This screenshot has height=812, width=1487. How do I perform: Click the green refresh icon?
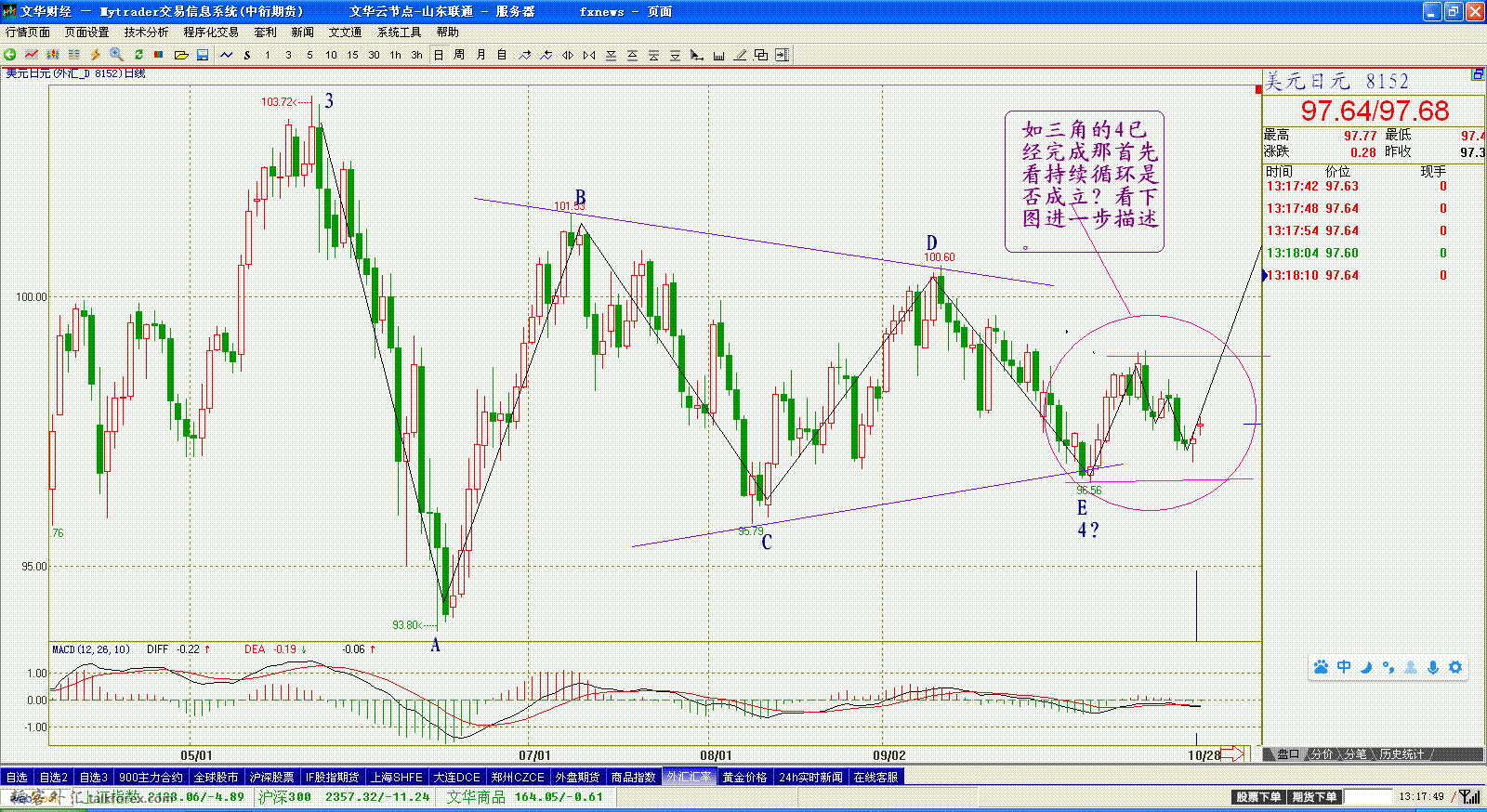(138, 55)
